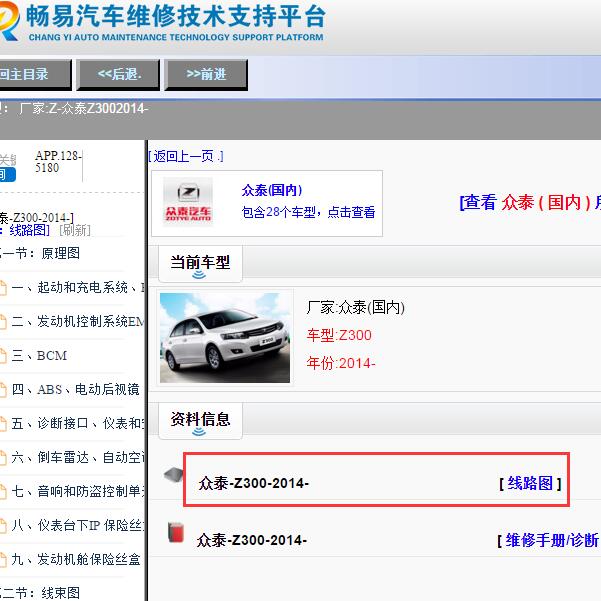Click 车型:Z300 text
The image size is (601, 601).
(339, 335)
